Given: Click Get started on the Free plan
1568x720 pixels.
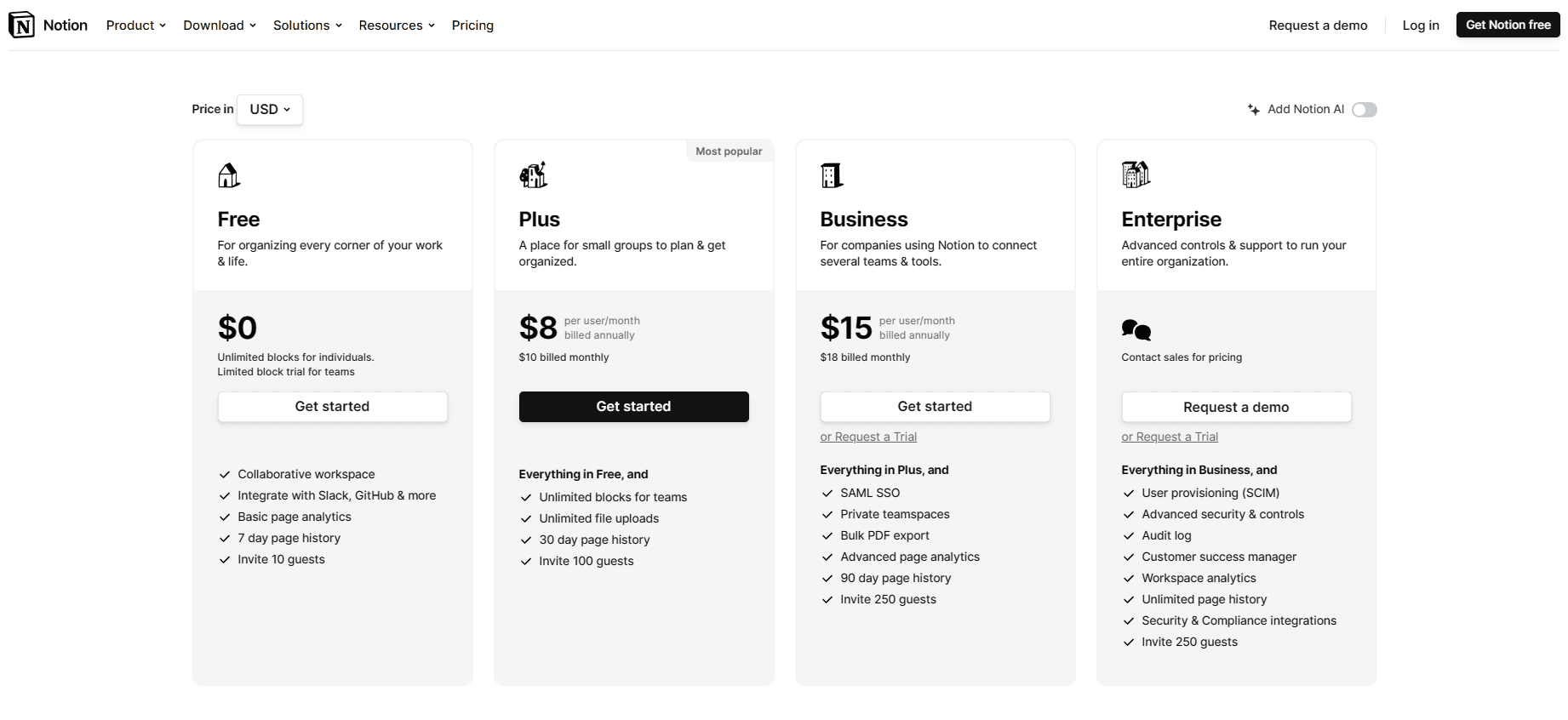Looking at the screenshot, I should 332,407.
